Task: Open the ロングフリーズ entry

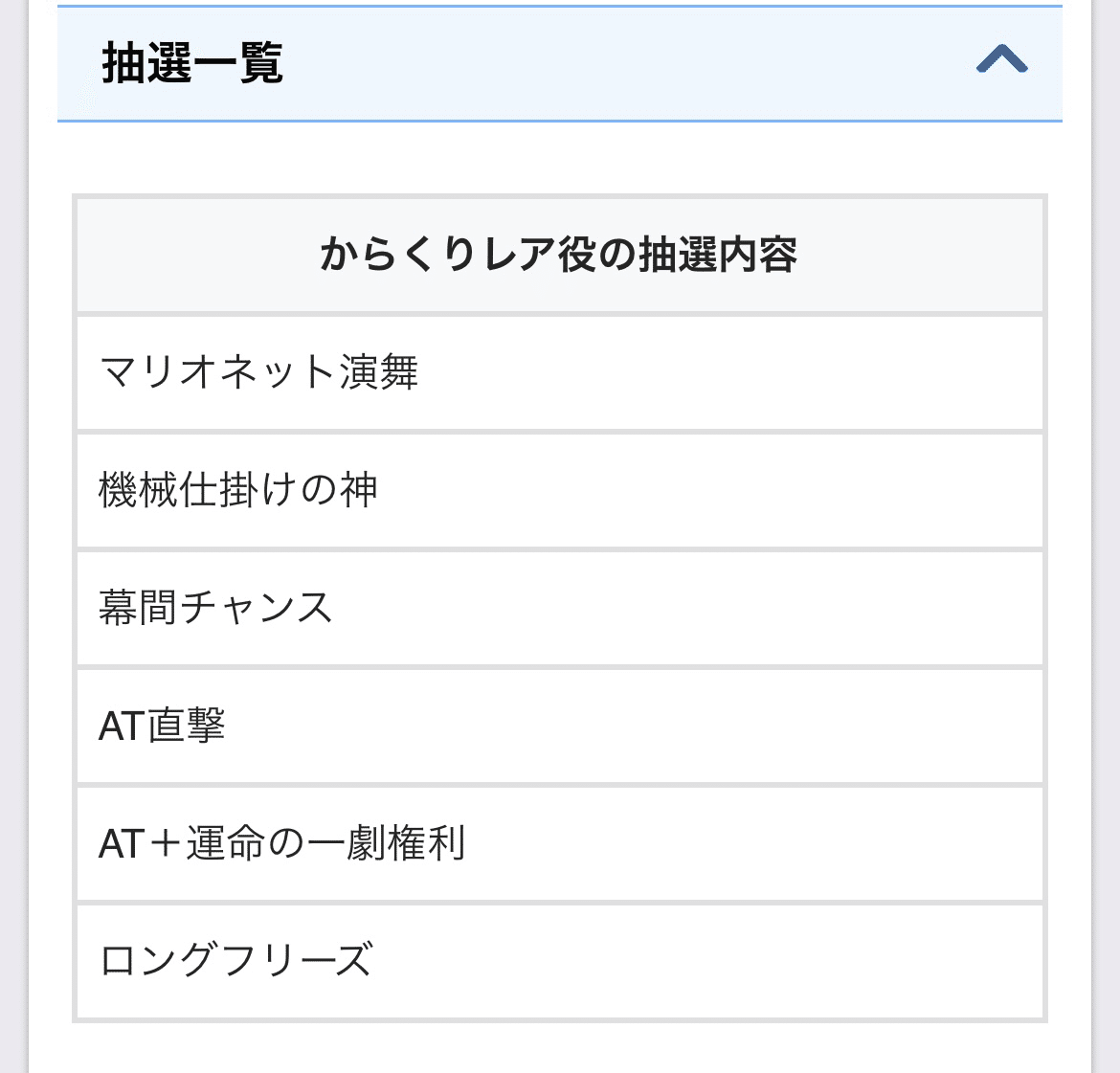Action: click(560, 962)
